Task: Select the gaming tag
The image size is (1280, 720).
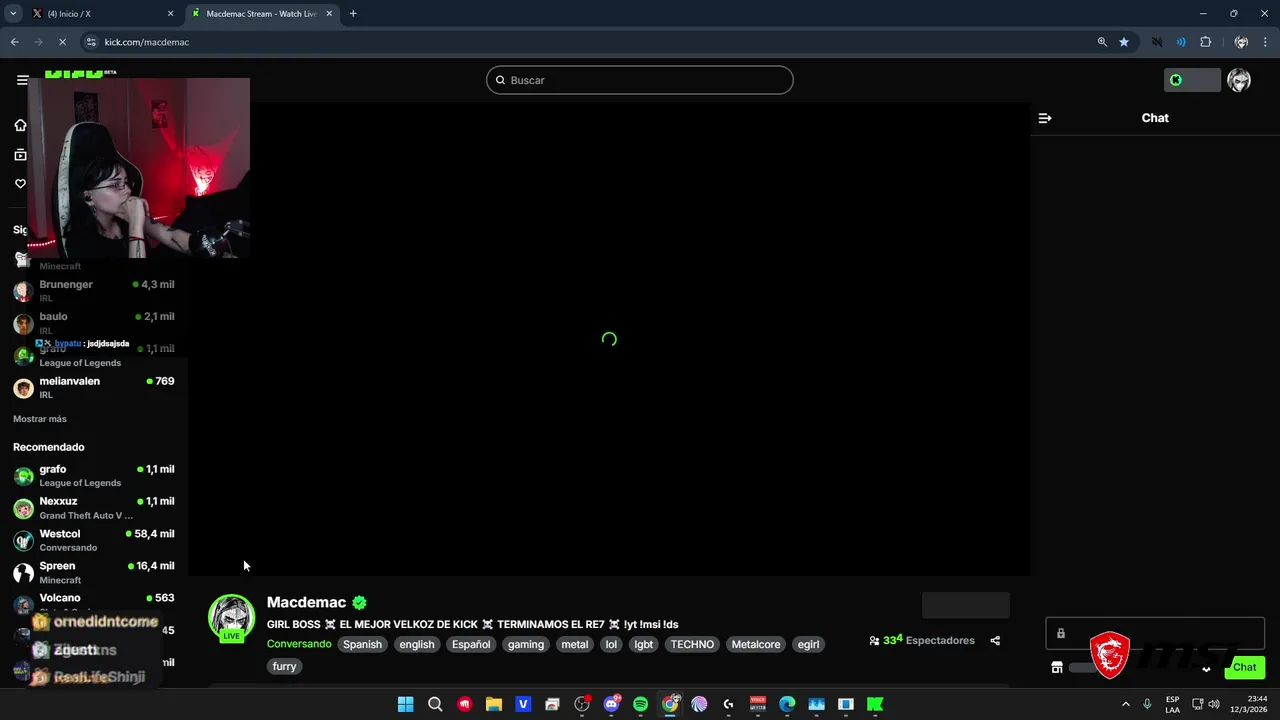Action: (x=526, y=644)
